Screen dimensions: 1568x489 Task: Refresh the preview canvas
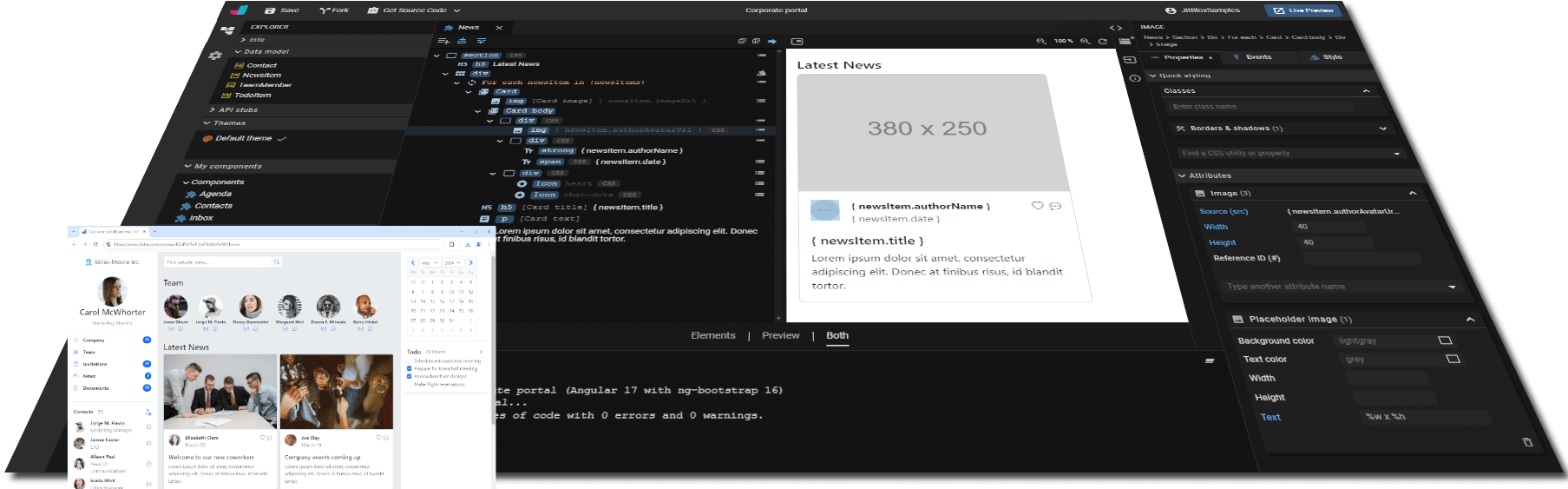(1103, 41)
